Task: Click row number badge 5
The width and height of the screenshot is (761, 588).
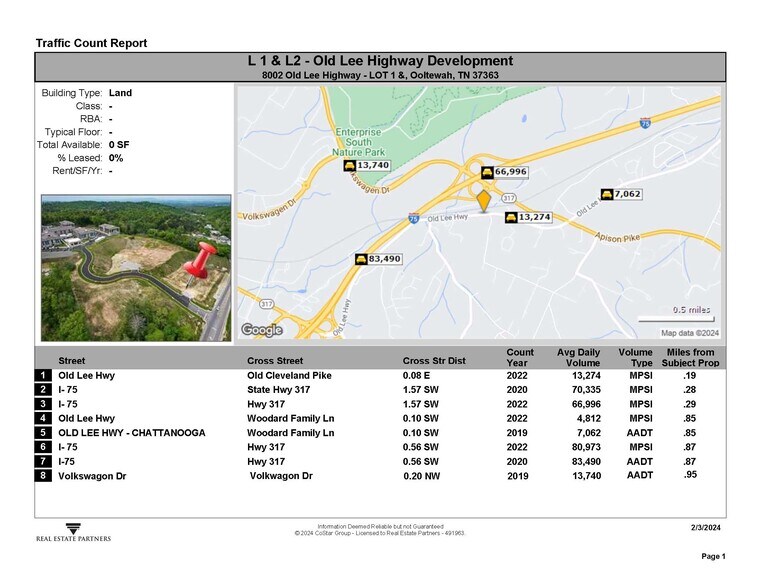Action: point(43,432)
